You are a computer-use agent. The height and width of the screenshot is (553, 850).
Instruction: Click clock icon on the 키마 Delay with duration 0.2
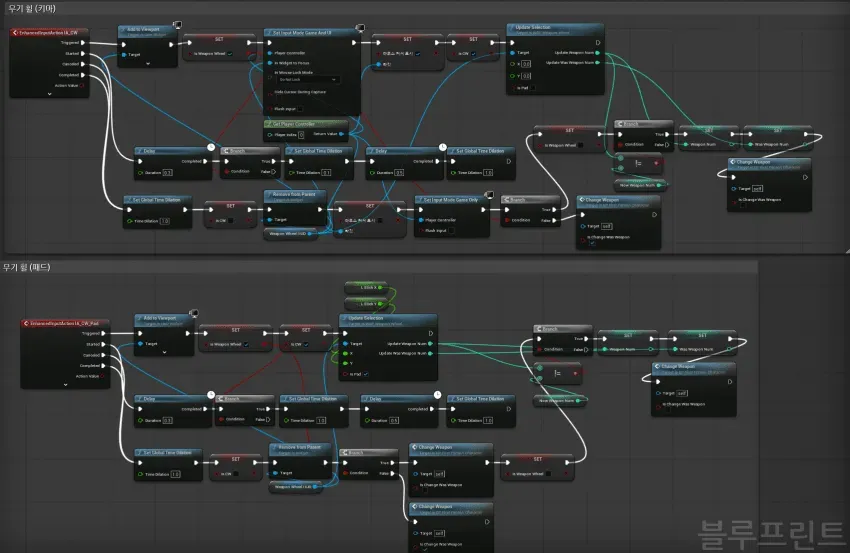pos(211,147)
